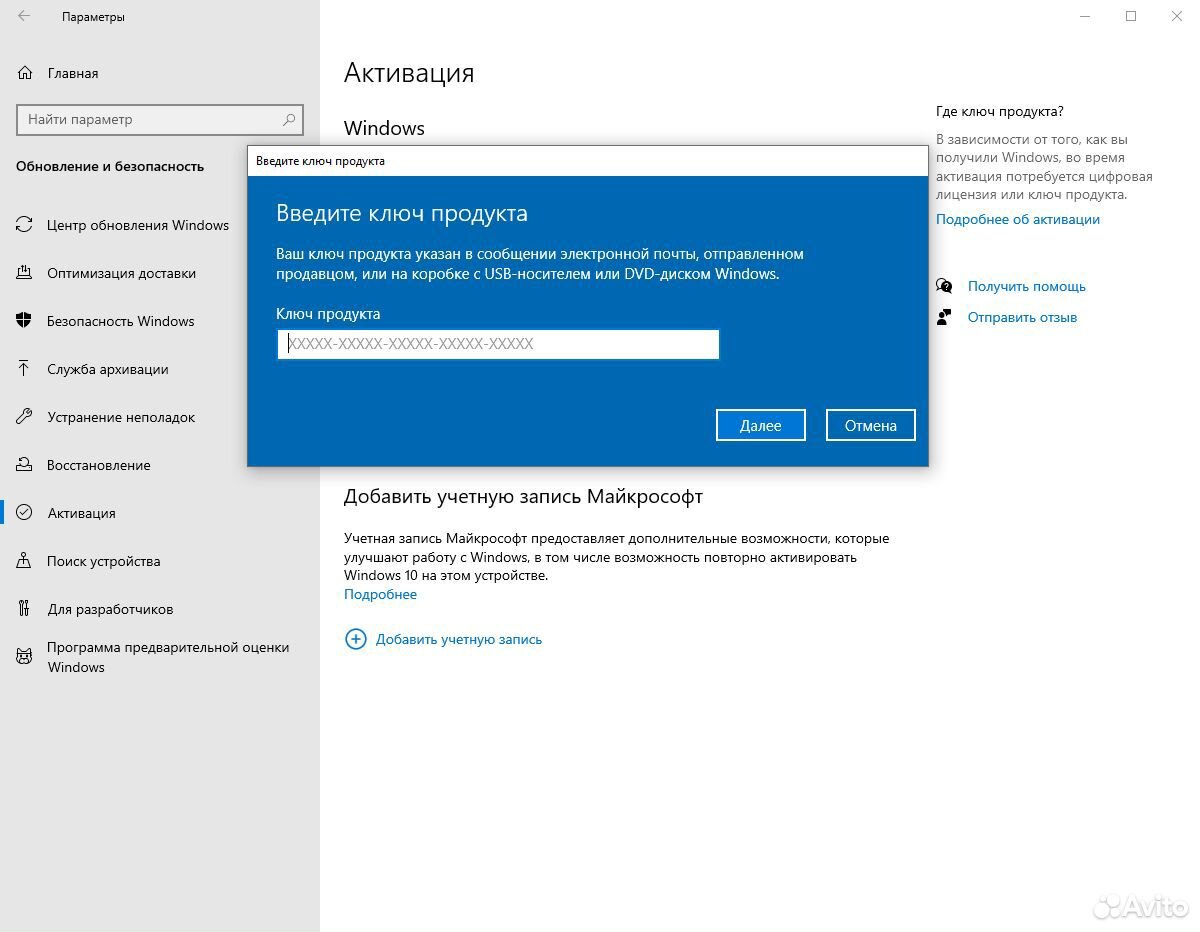Click the search magnifier in Найти параметр

pyautogui.click(x=289, y=119)
